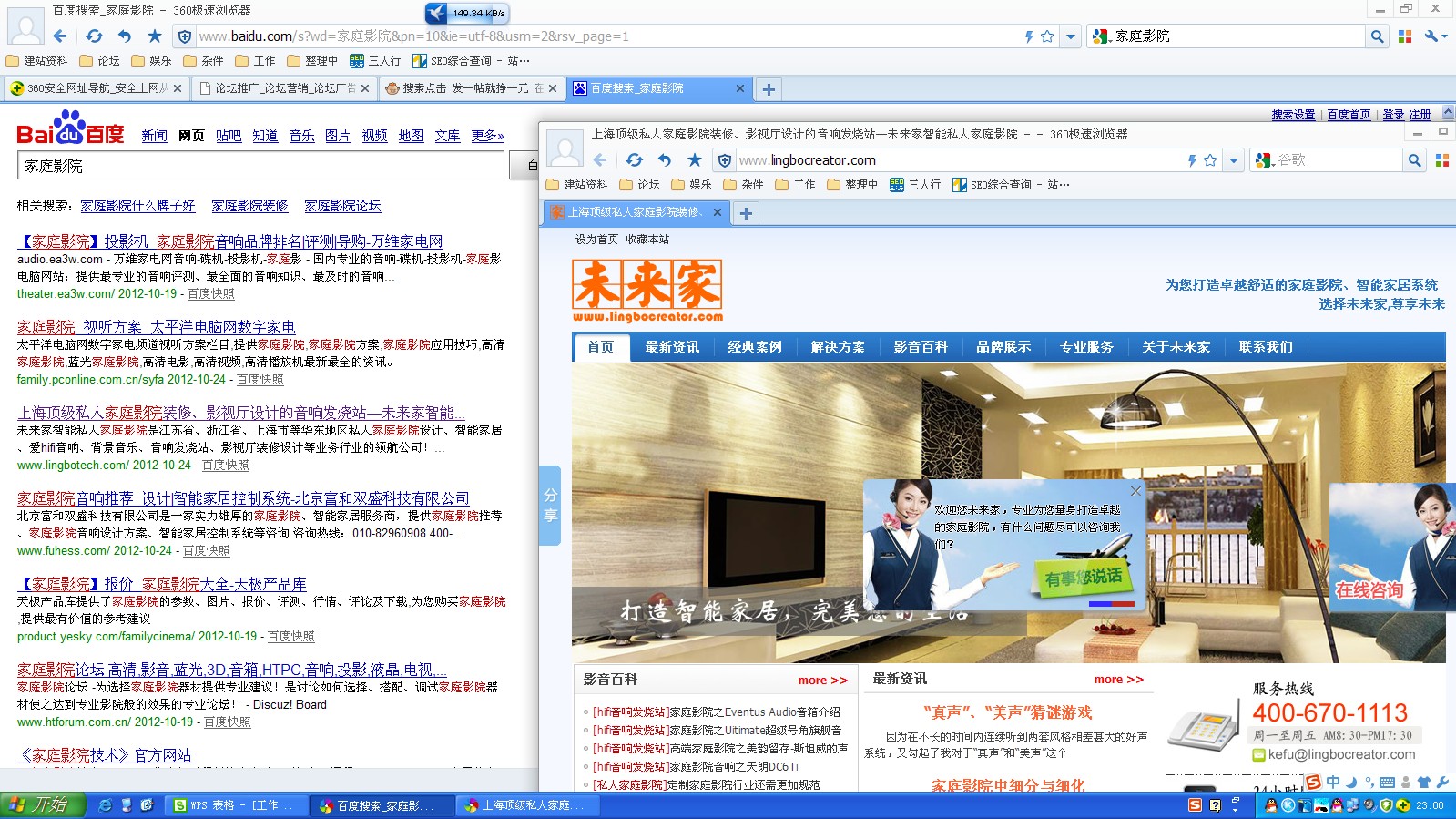Click Baidu search input containing 家庭影院

[260, 166]
